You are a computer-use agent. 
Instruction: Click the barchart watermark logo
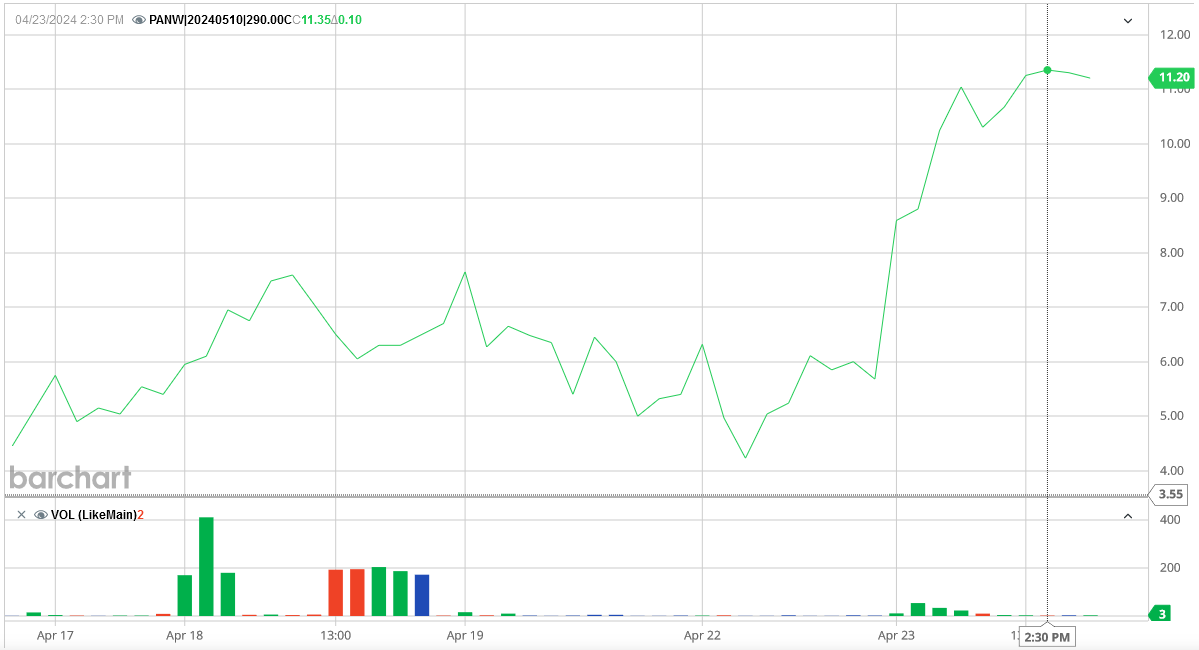[x=72, y=477]
